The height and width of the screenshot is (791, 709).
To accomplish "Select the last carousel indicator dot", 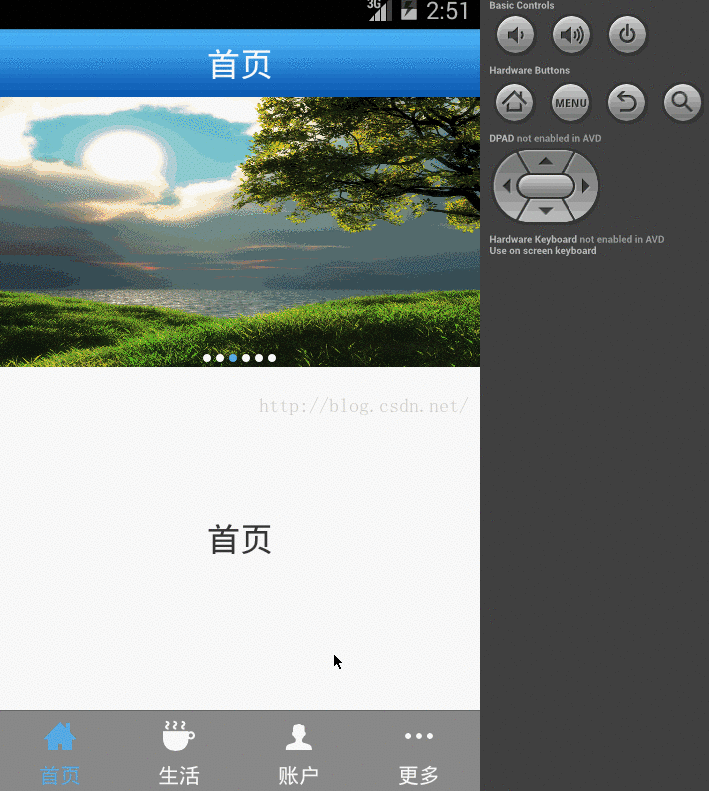I will tap(272, 358).
